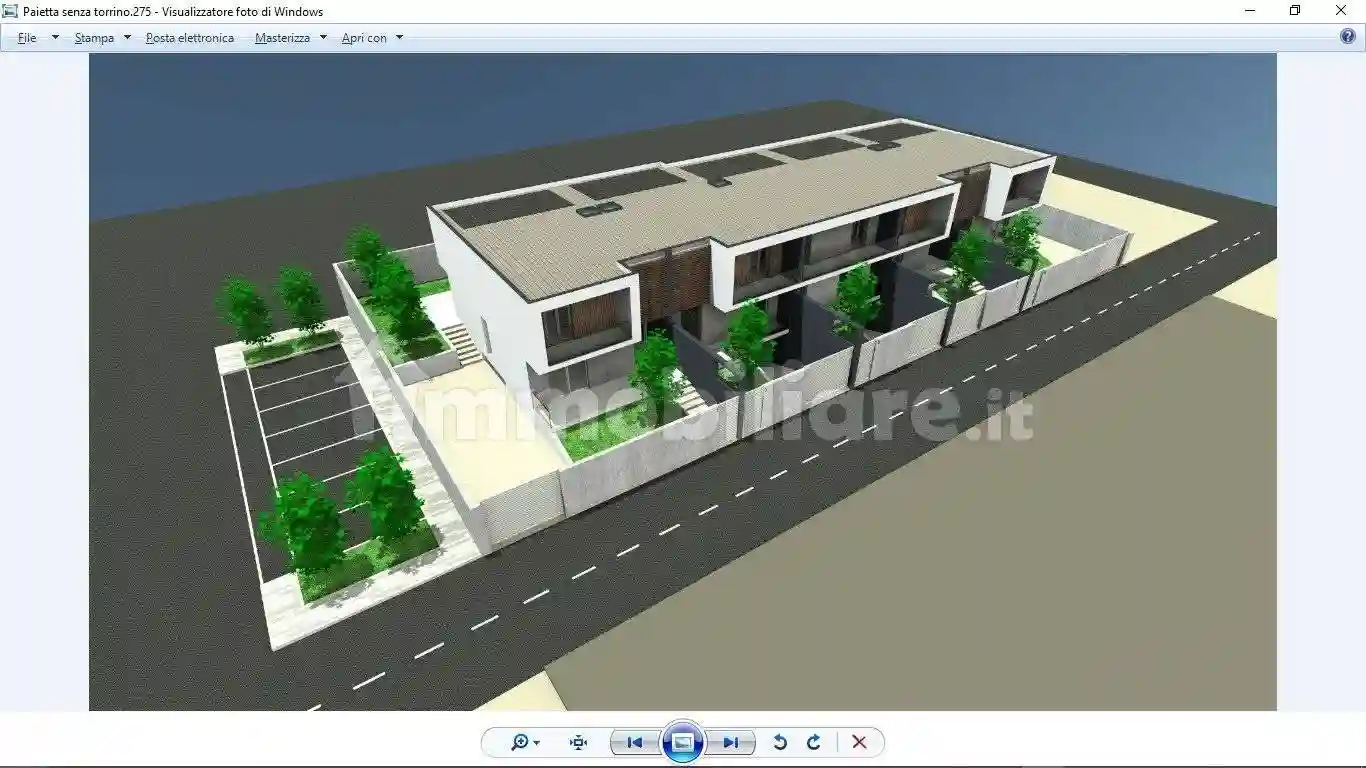Viewport: 1366px width, 768px height.
Task: Open the File menu
Action: 28,38
